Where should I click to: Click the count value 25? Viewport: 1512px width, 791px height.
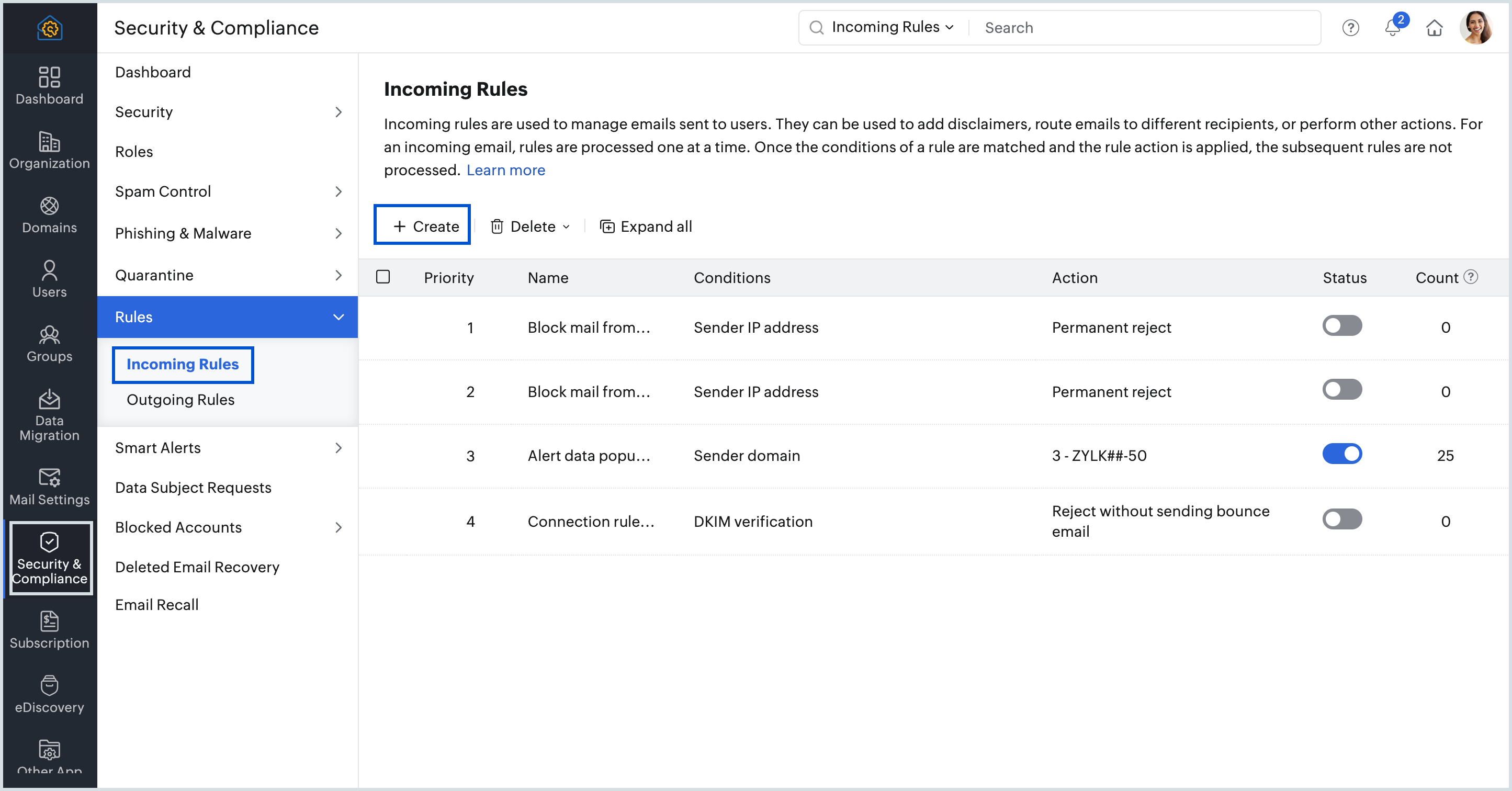(1445, 455)
